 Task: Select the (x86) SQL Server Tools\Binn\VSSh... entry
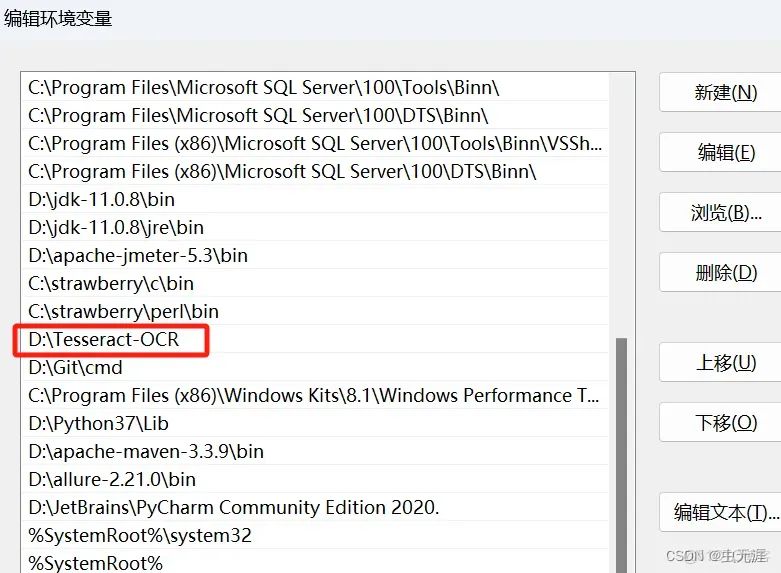point(315,143)
